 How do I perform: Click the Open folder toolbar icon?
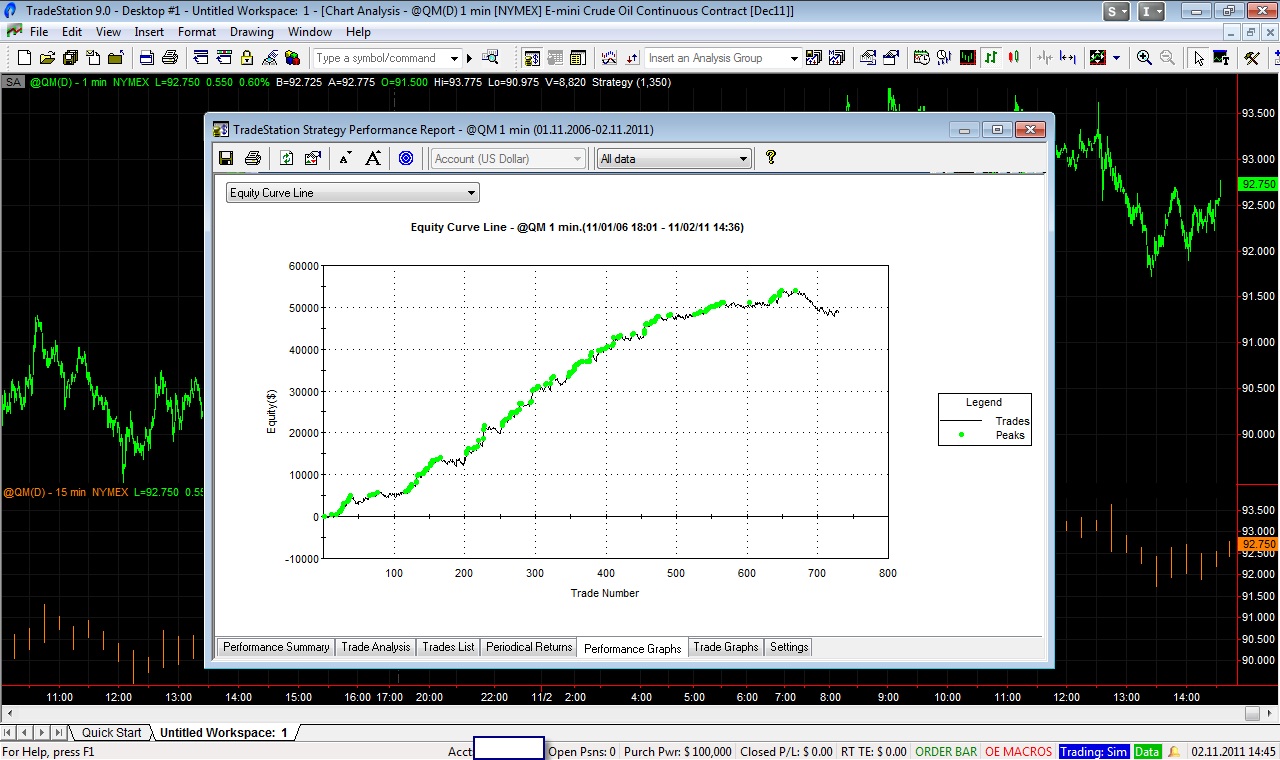click(x=47, y=58)
